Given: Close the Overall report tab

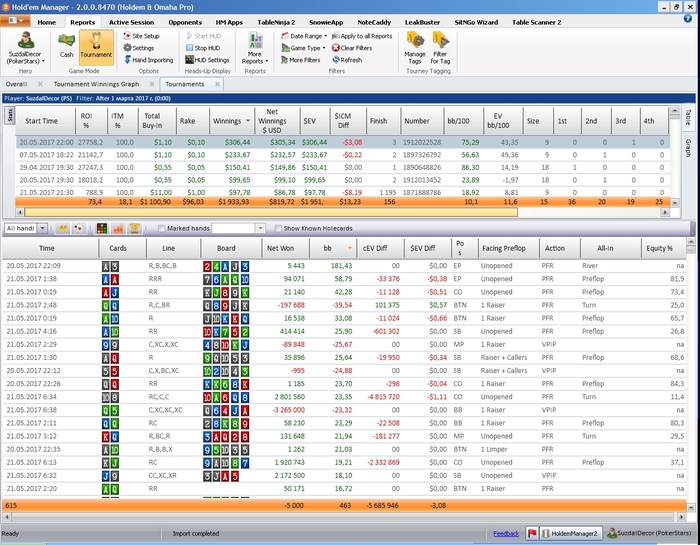Looking at the screenshot, I should point(40,84).
